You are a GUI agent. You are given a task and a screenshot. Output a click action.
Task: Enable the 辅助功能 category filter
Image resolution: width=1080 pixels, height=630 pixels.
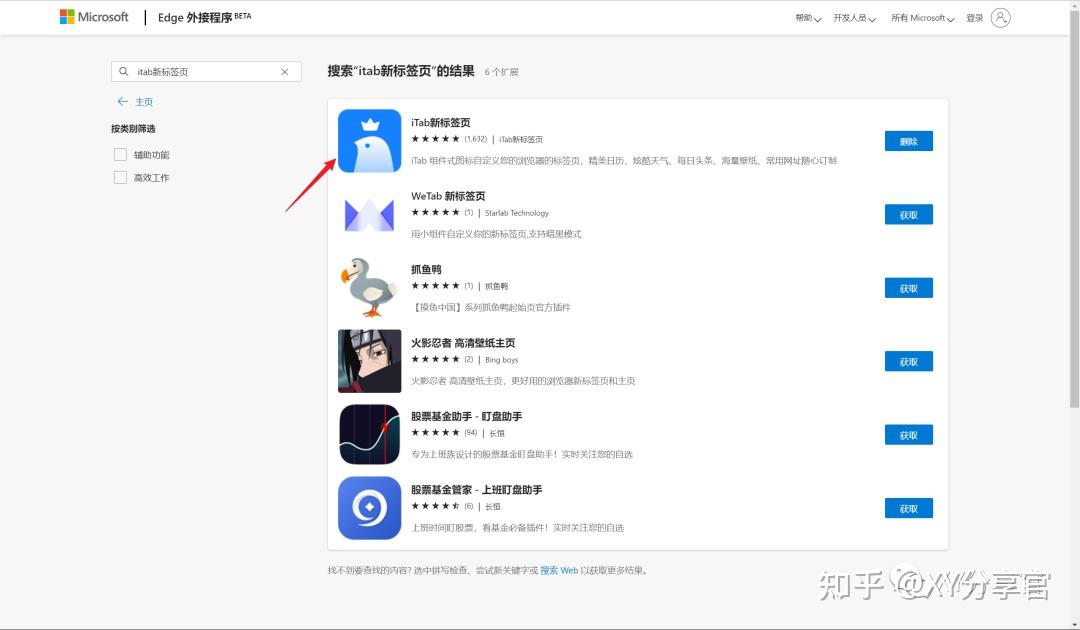[118, 154]
